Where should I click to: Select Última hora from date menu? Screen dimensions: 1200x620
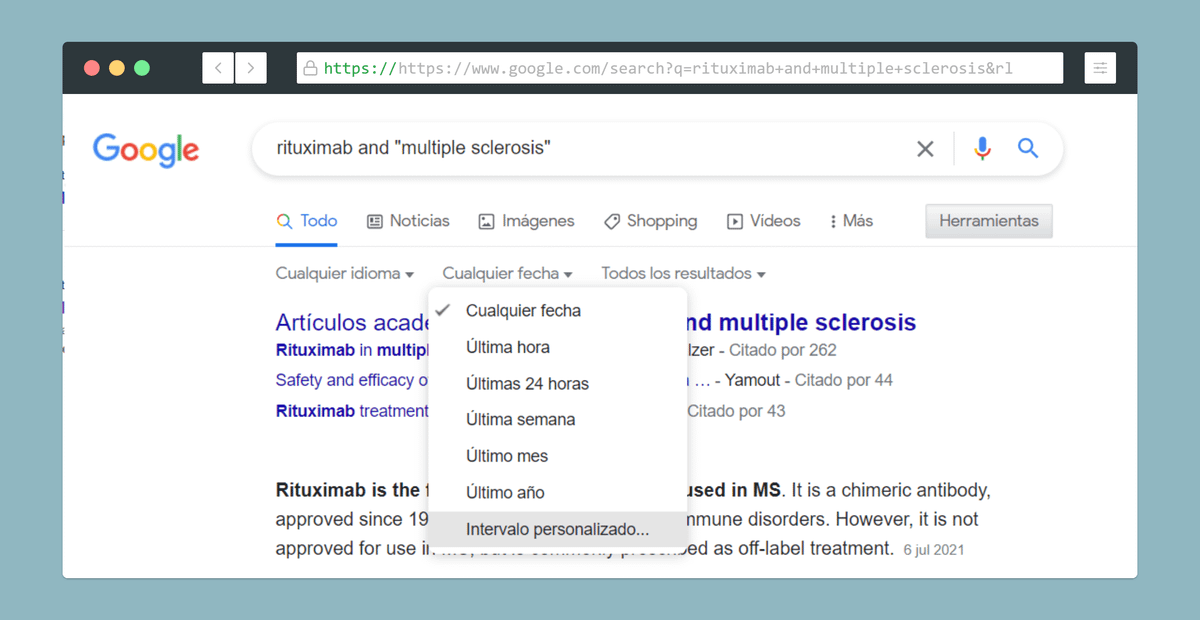(507, 347)
